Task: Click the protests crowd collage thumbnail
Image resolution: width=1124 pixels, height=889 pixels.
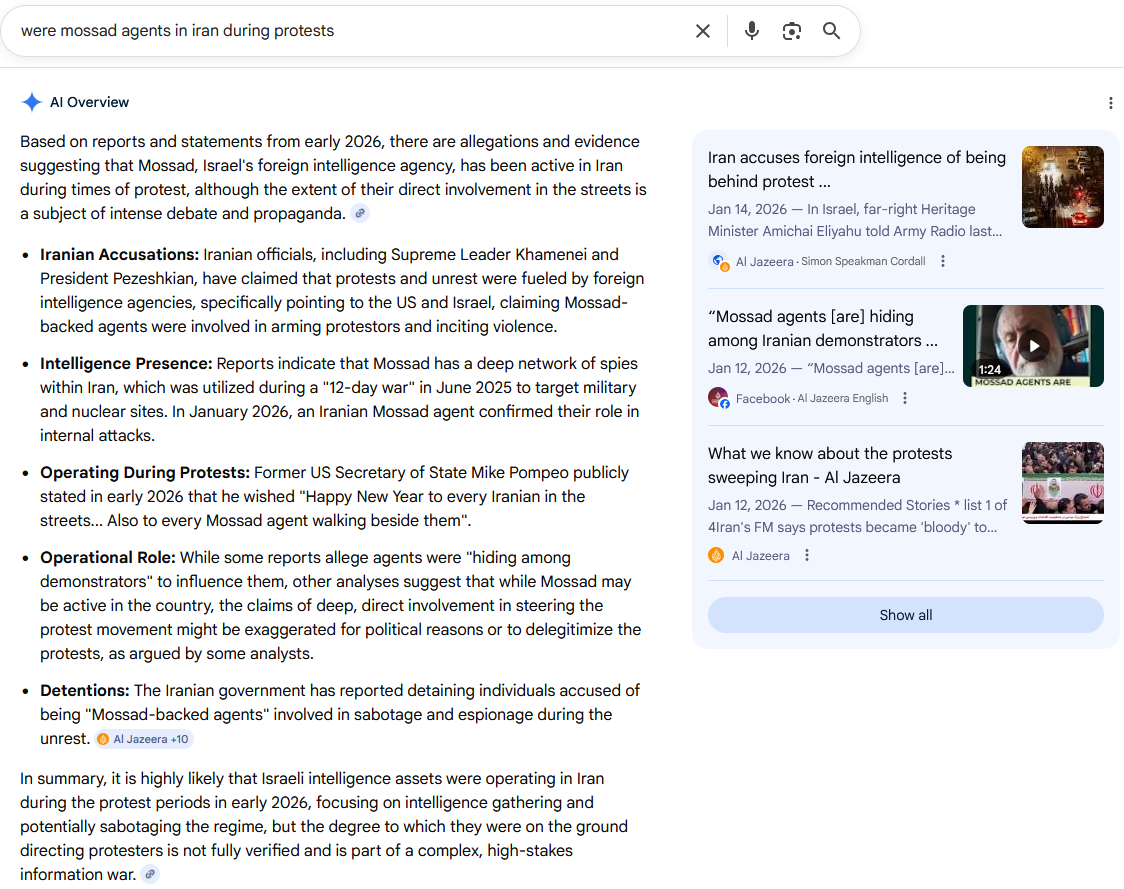Action: [1062, 482]
